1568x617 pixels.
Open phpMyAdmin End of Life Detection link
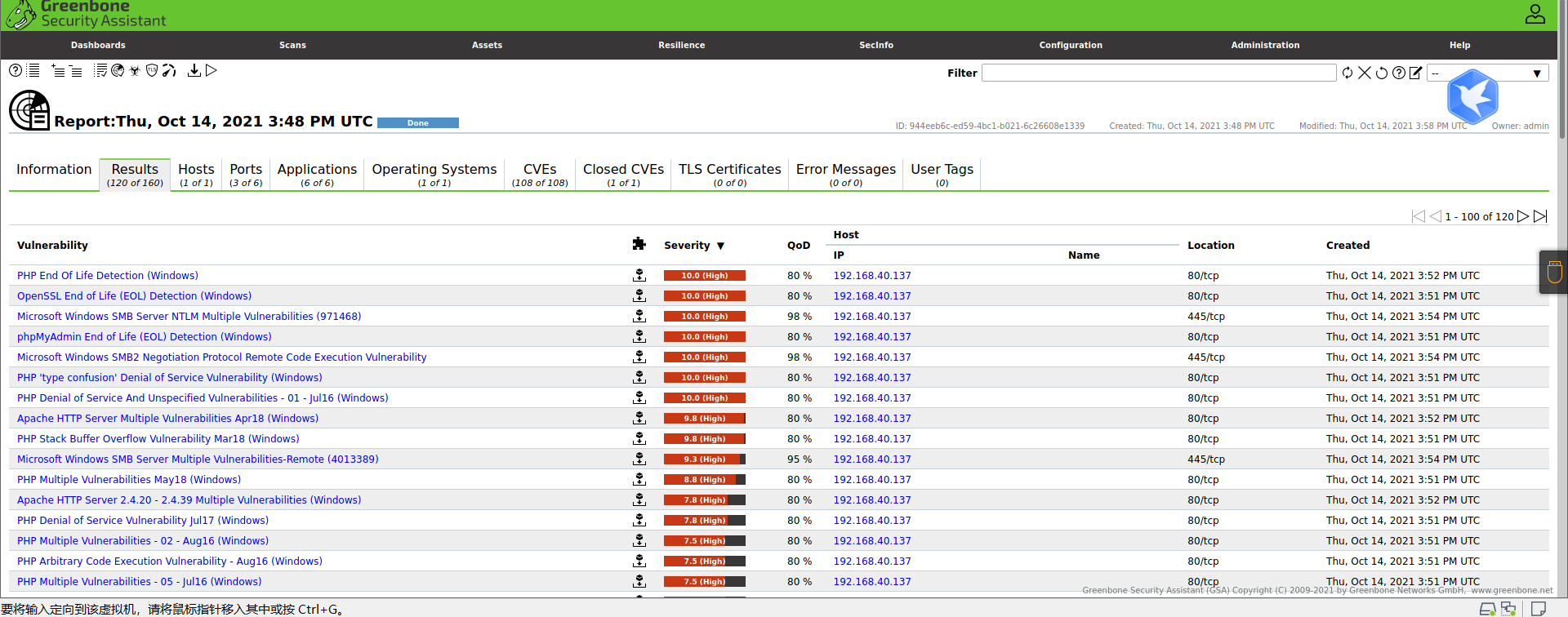coord(145,337)
